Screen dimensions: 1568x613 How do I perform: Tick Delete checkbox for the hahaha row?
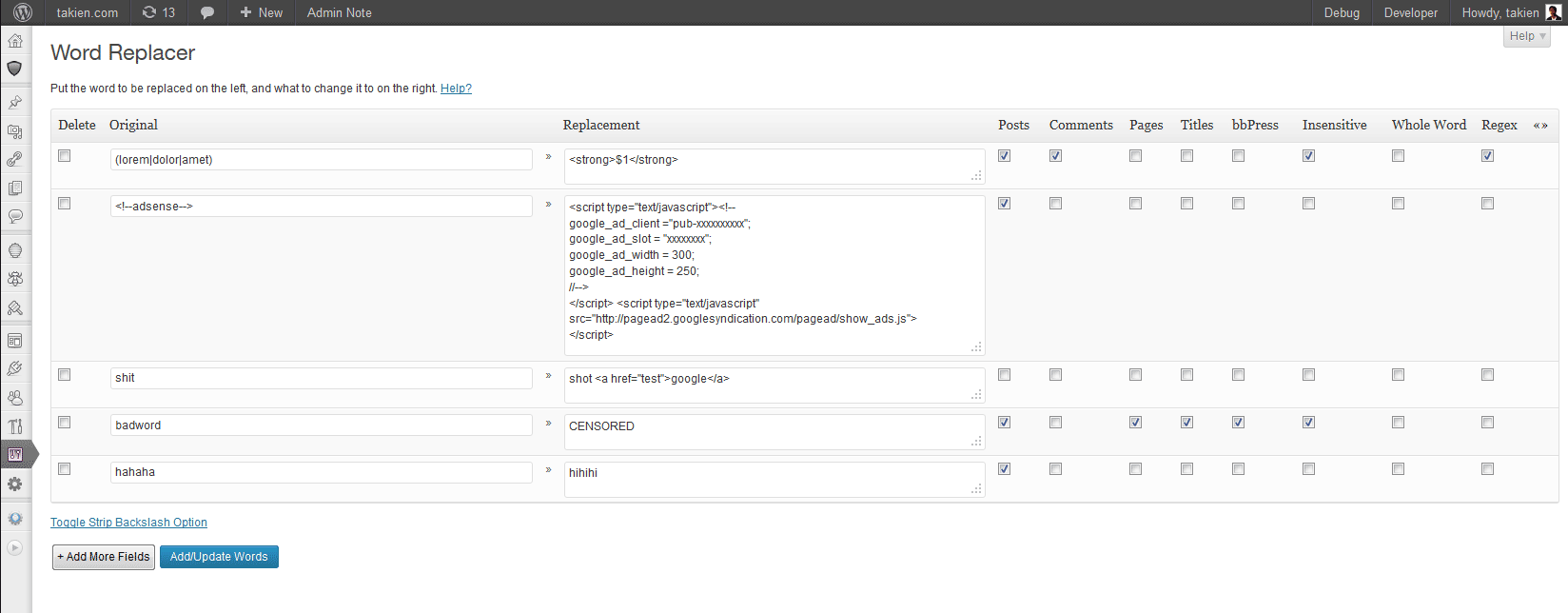click(65, 469)
